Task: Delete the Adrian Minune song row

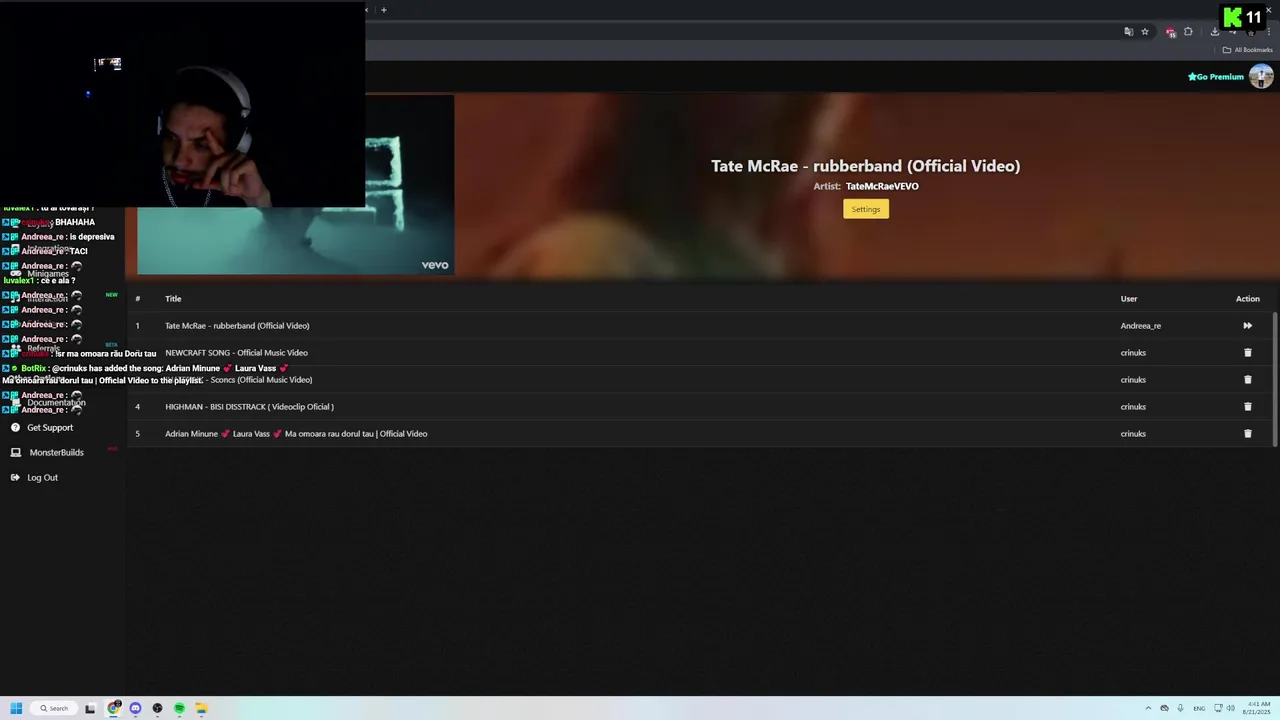Action: (x=1247, y=433)
